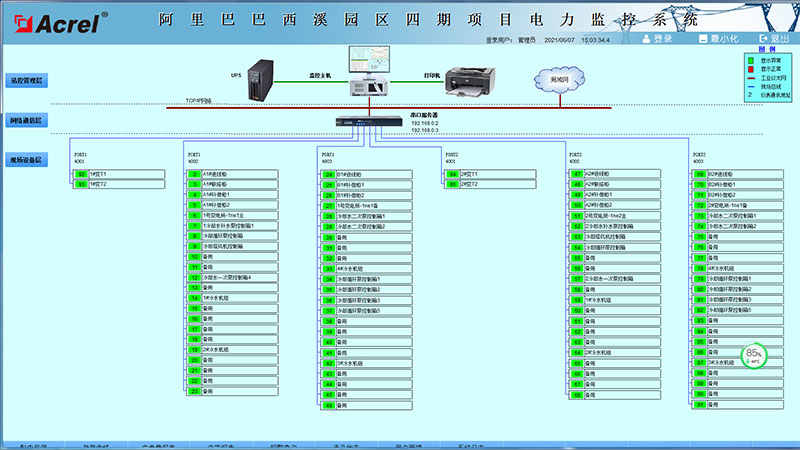Viewport: 800px width, 450px height.
Task: Click green status indicator 92 for 1#变T1
Action: pos(82,174)
